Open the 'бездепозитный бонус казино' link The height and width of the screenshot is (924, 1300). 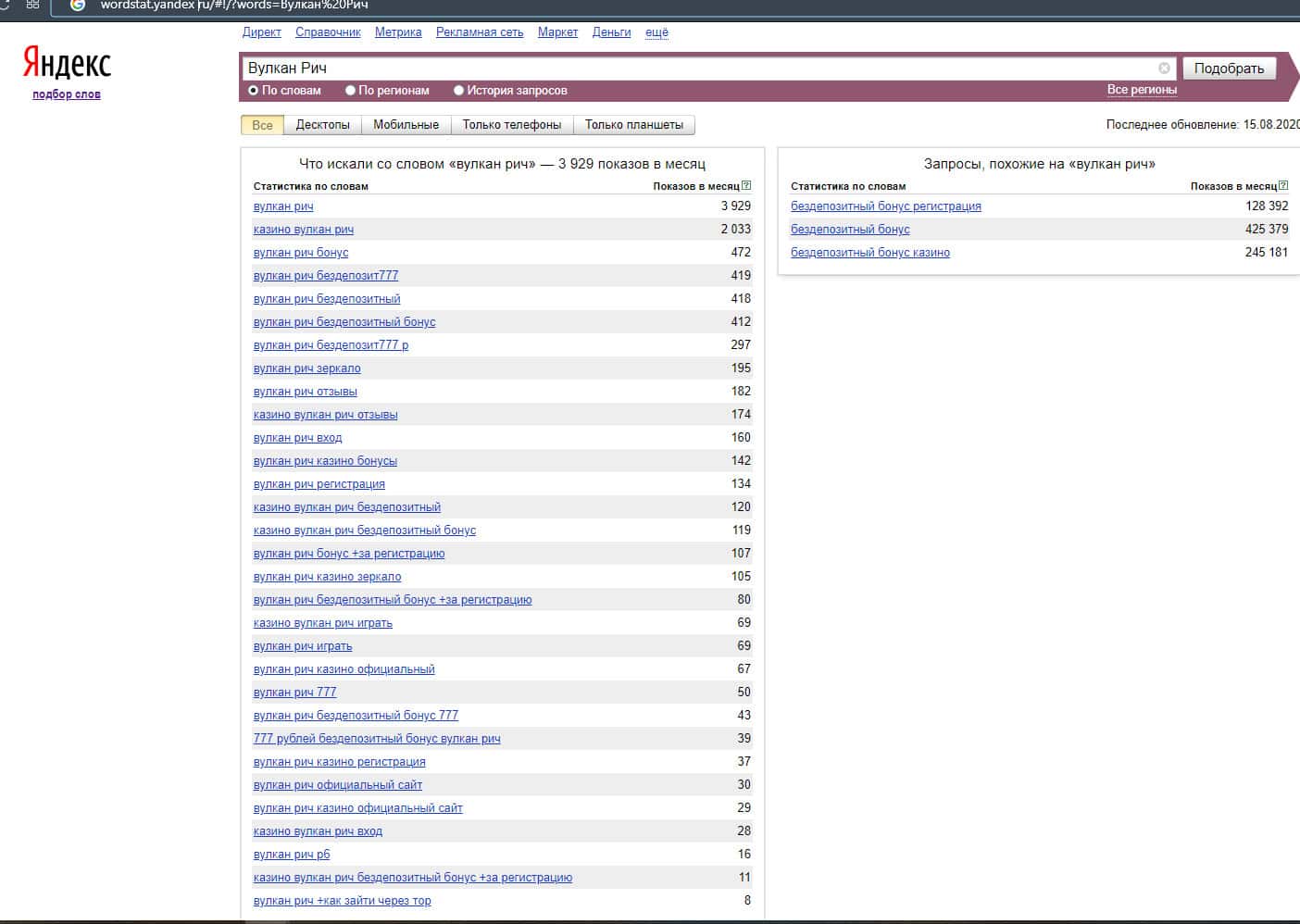click(869, 253)
